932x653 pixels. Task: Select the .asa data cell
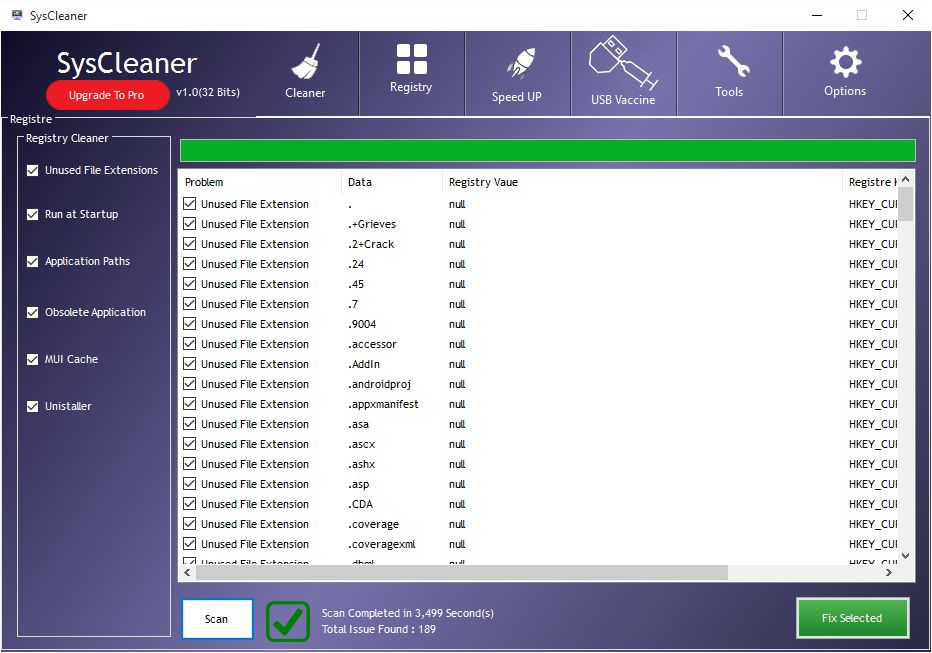pyautogui.click(x=358, y=424)
